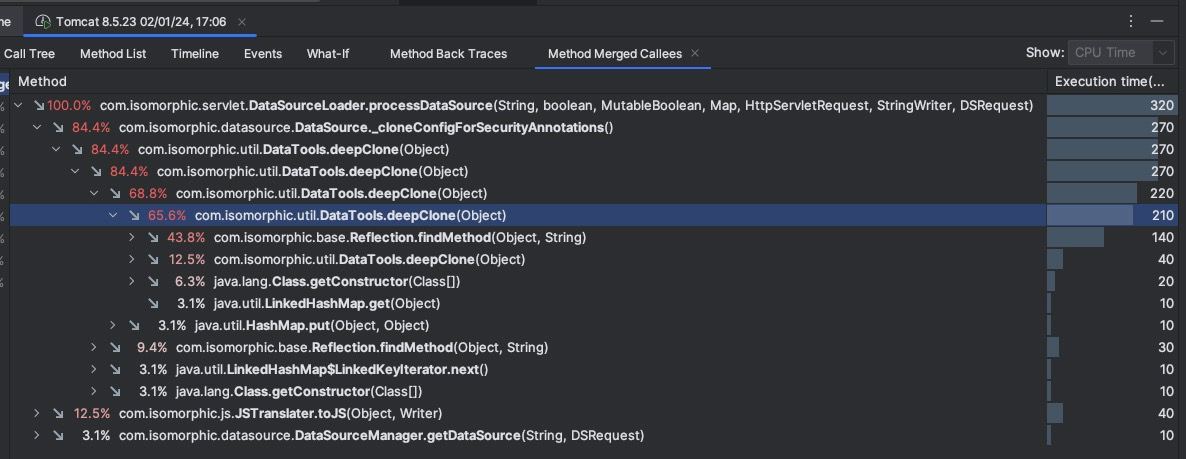Switch to the Timeline tab
This screenshot has width=1186, height=459.
[194, 54]
